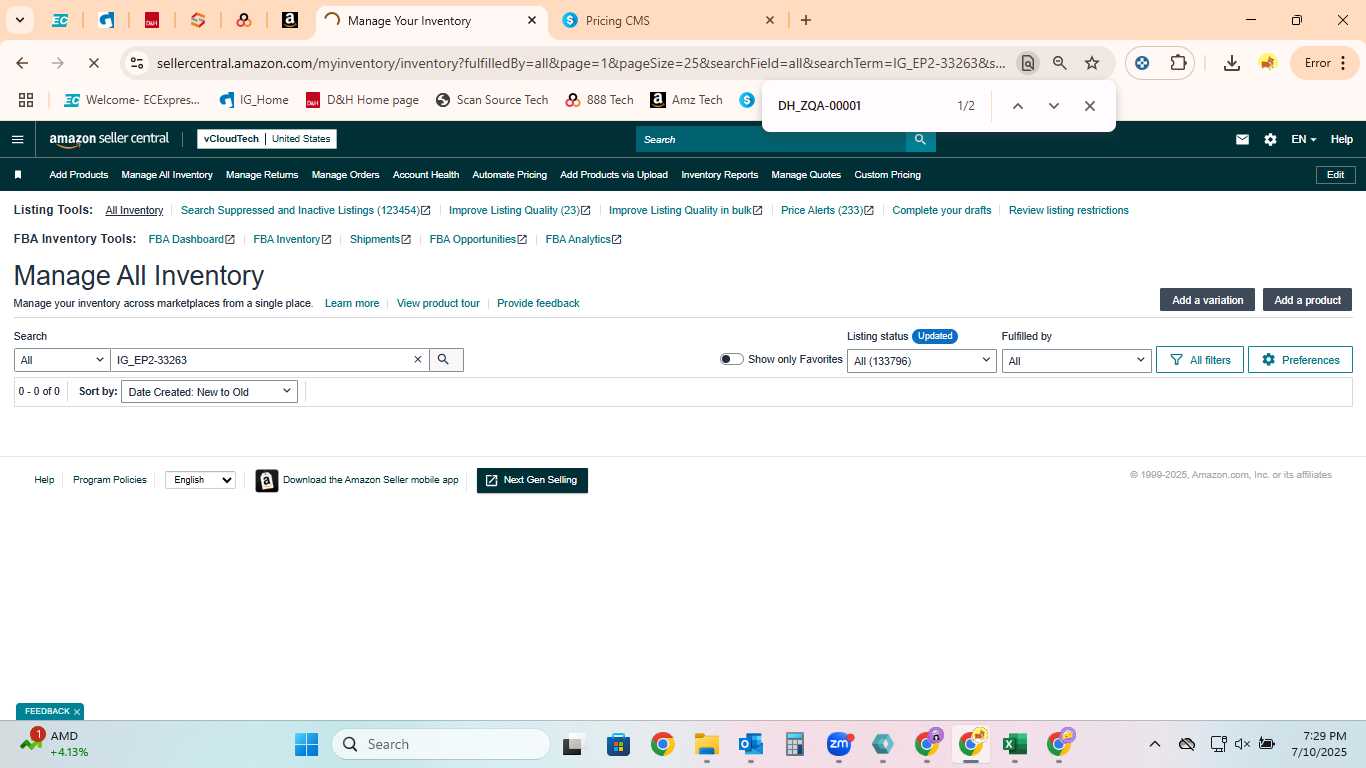Open the tab search dropdown arrow
The width and height of the screenshot is (1366, 768).
(19, 20)
